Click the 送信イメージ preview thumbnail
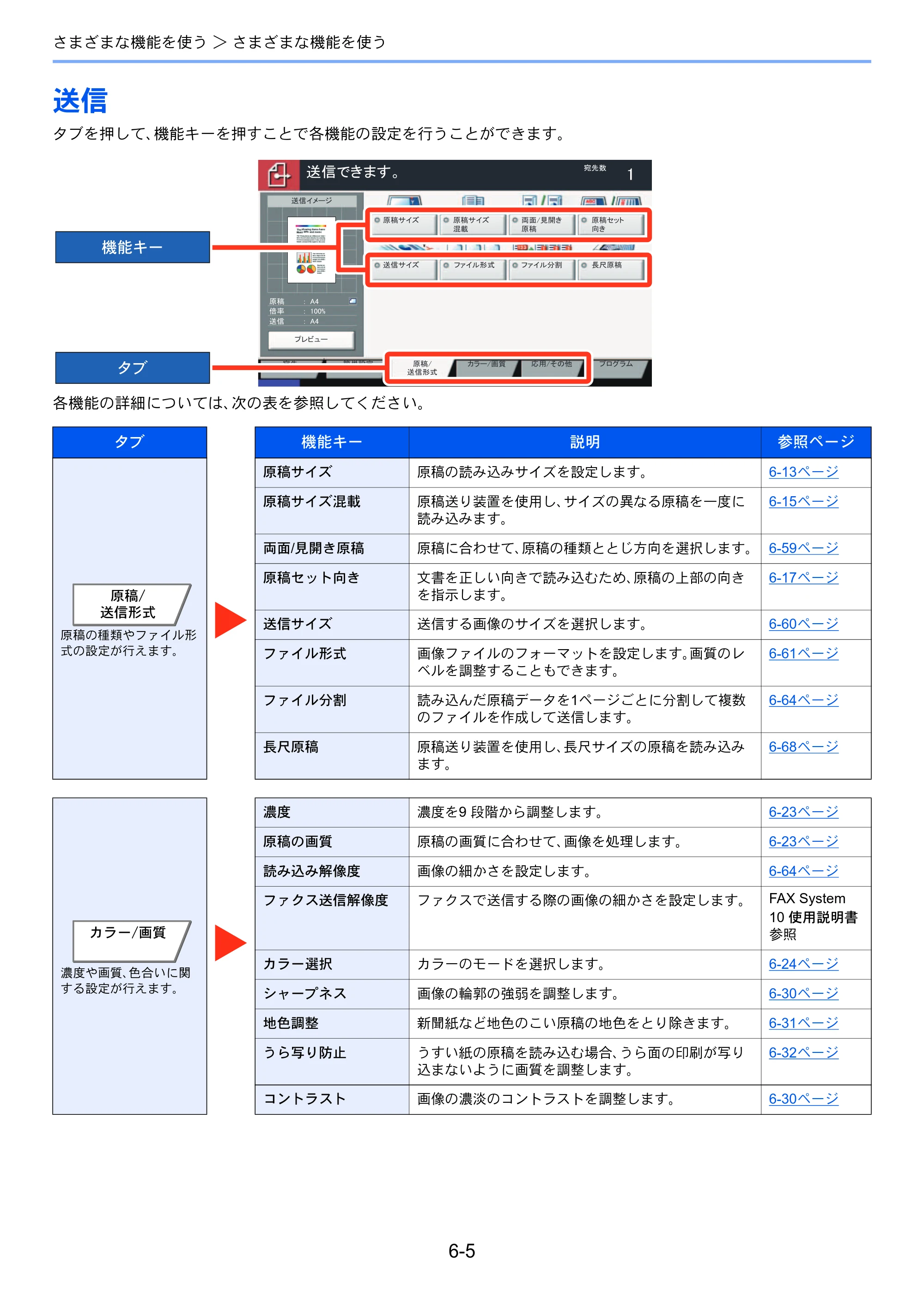This screenshot has height=1307, width=924. (311, 250)
